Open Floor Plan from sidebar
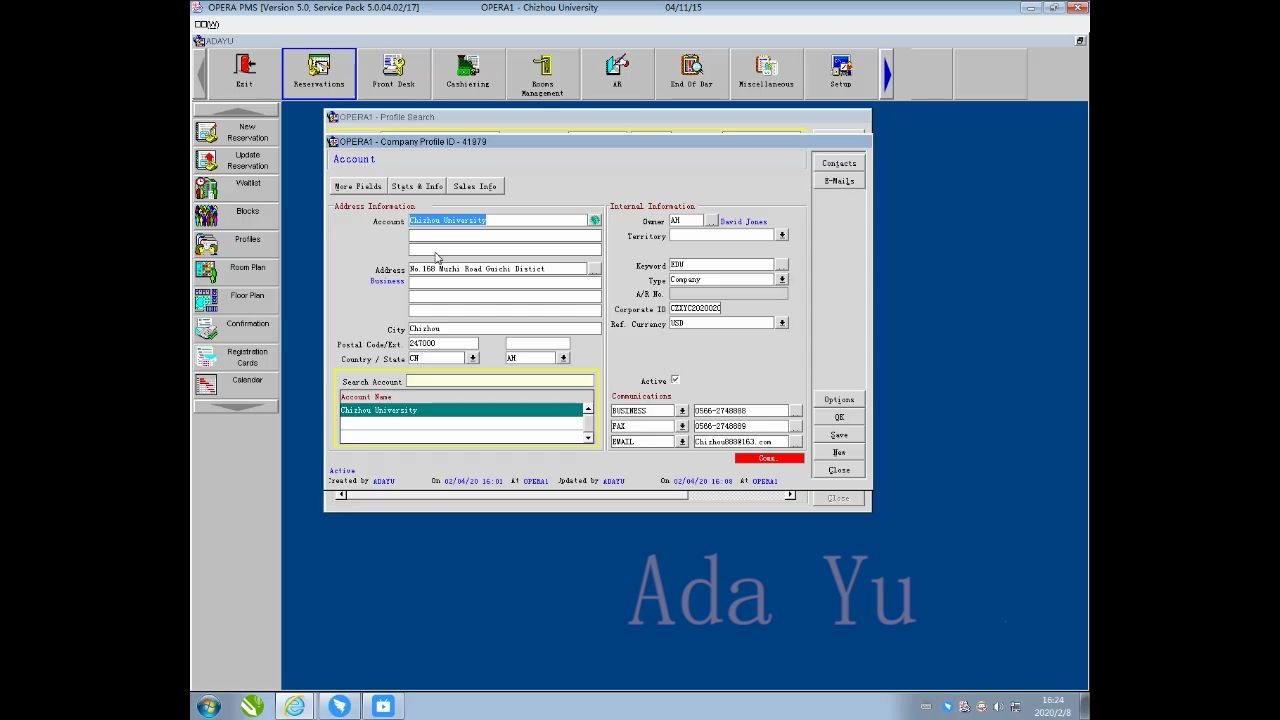The height and width of the screenshot is (720, 1280). [236, 300]
